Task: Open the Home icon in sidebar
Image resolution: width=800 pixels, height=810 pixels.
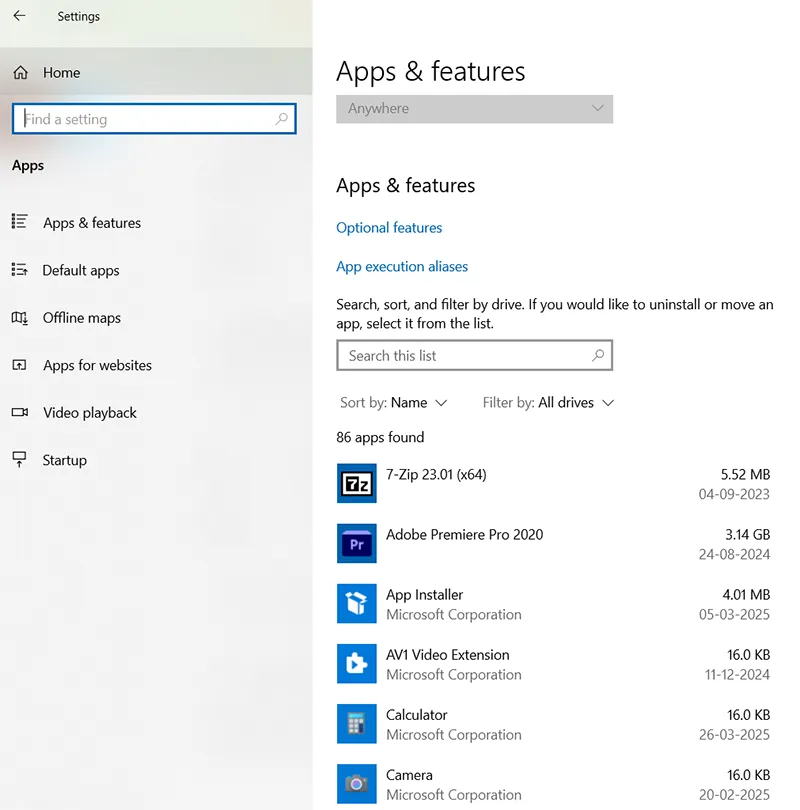Action: pyautogui.click(x=21, y=72)
